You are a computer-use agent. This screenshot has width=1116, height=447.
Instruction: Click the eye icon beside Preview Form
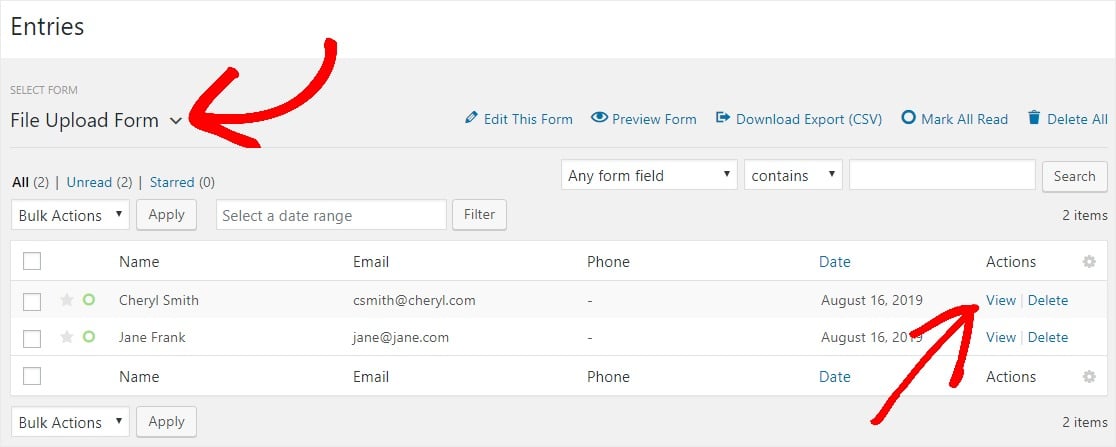coord(599,117)
